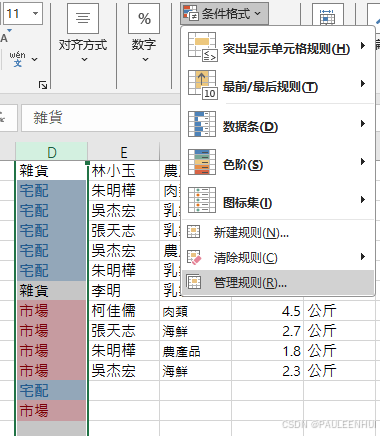Expand arrow beside 数据条(D)

coord(363,124)
